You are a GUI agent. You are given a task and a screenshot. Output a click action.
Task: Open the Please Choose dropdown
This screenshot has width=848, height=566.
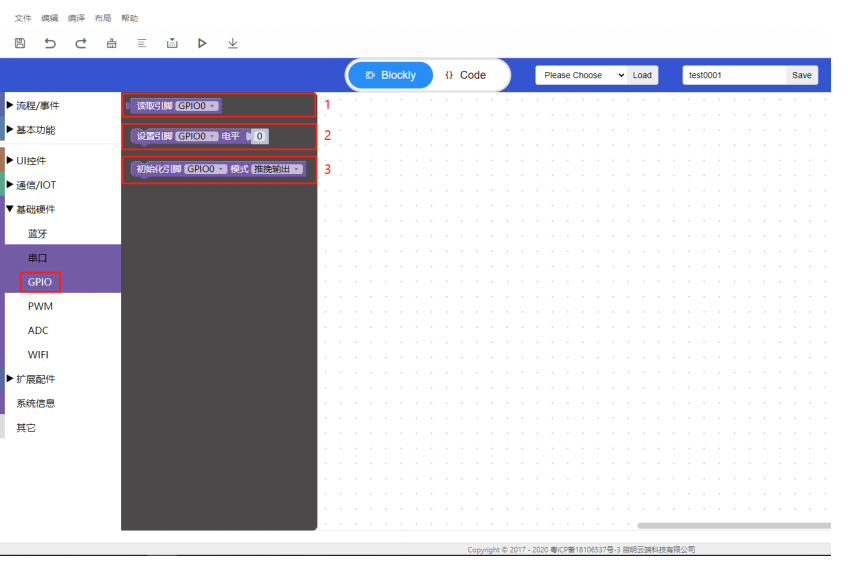582,75
